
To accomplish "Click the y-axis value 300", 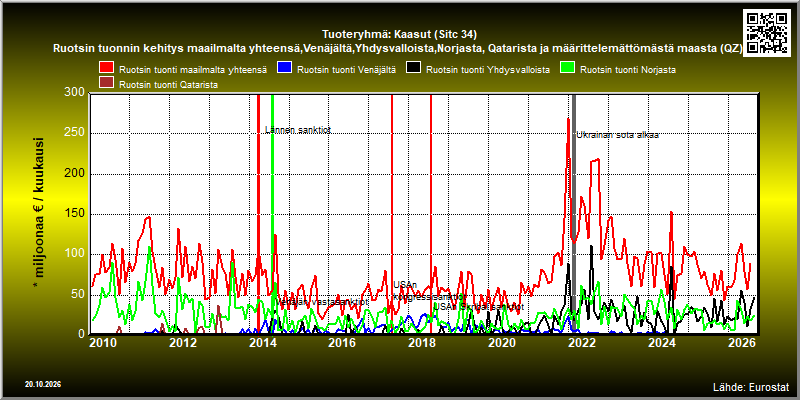I will pyautogui.click(x=76, y=92).
